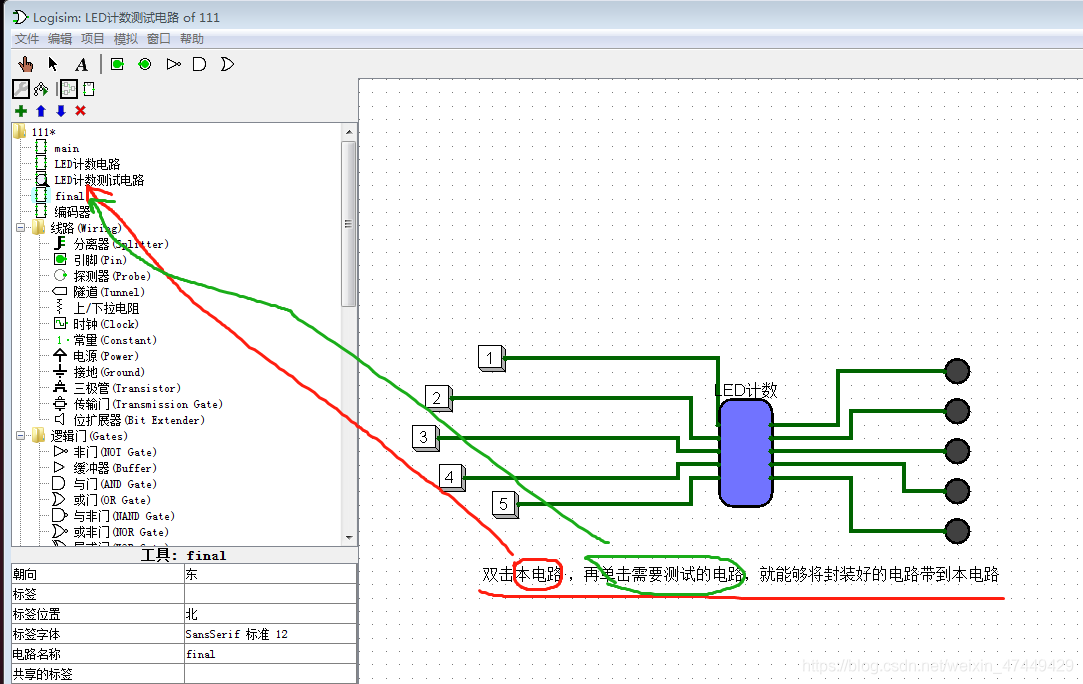The image size is (1083, 684).
Task: Pick AND gate in toolbar
Action: point(199,64)
